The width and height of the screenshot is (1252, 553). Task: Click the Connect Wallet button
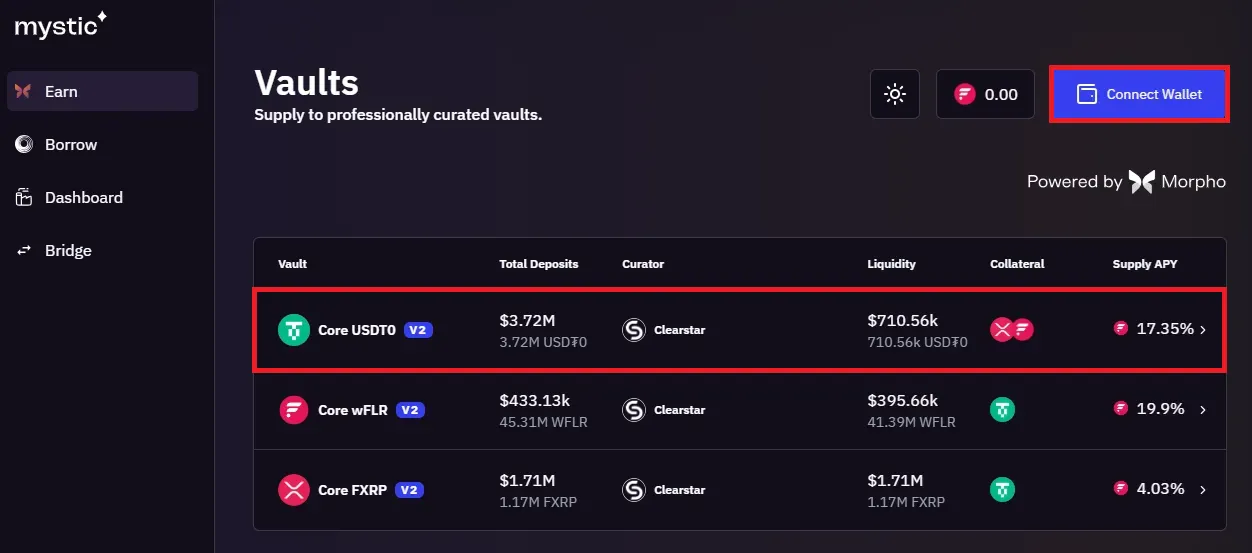[1139, 94]
